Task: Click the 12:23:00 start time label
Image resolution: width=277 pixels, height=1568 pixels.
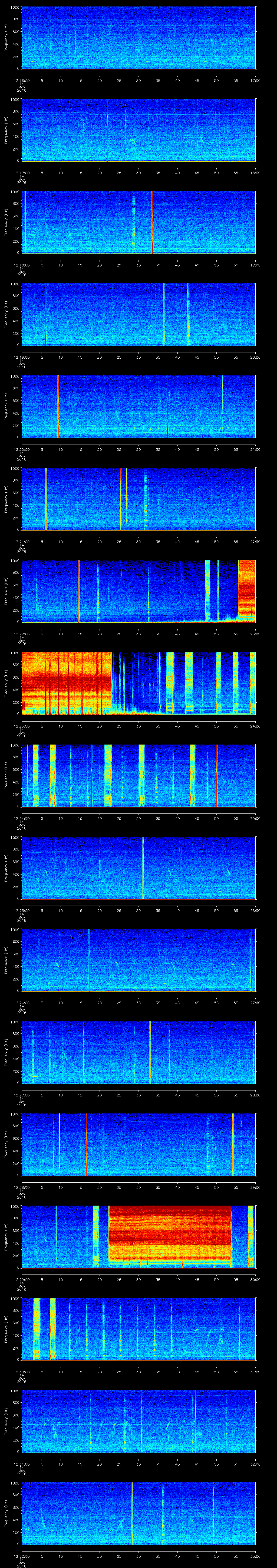Action: click(21, 726)
